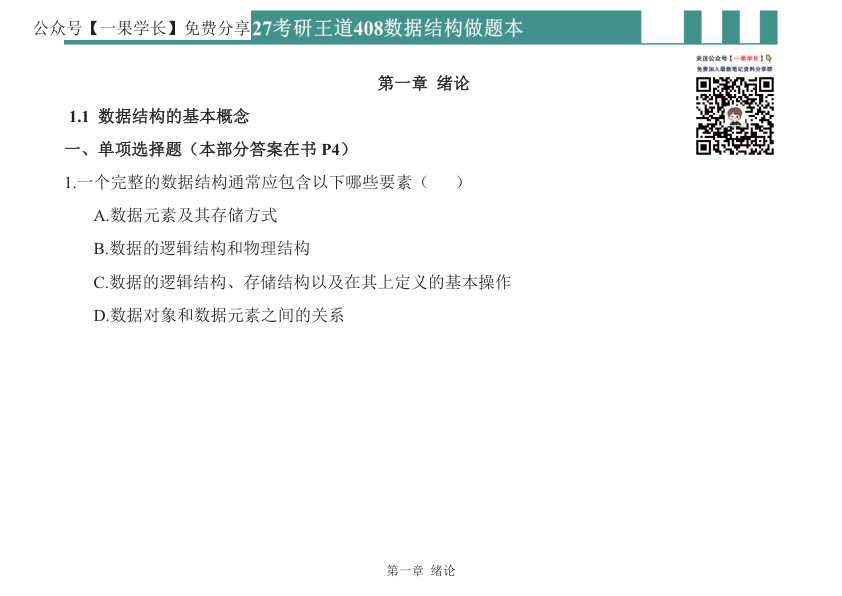
Task: Click the footer text 第一章 绪论
Action: click(420, 570)
